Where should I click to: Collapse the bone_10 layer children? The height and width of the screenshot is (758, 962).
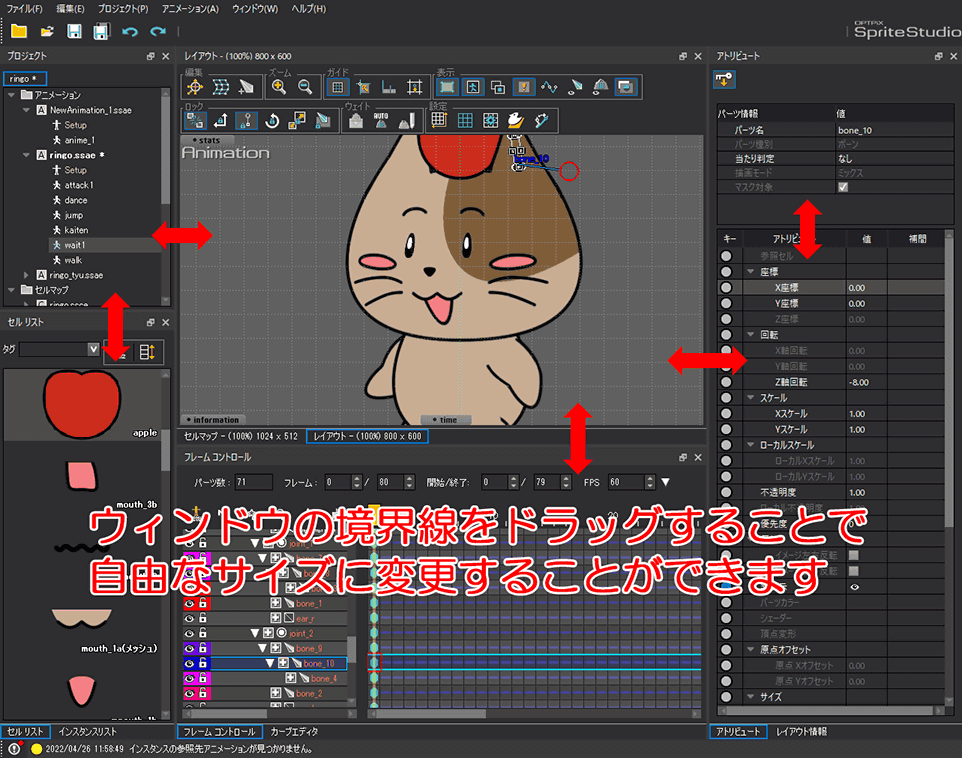pos(269,663)
